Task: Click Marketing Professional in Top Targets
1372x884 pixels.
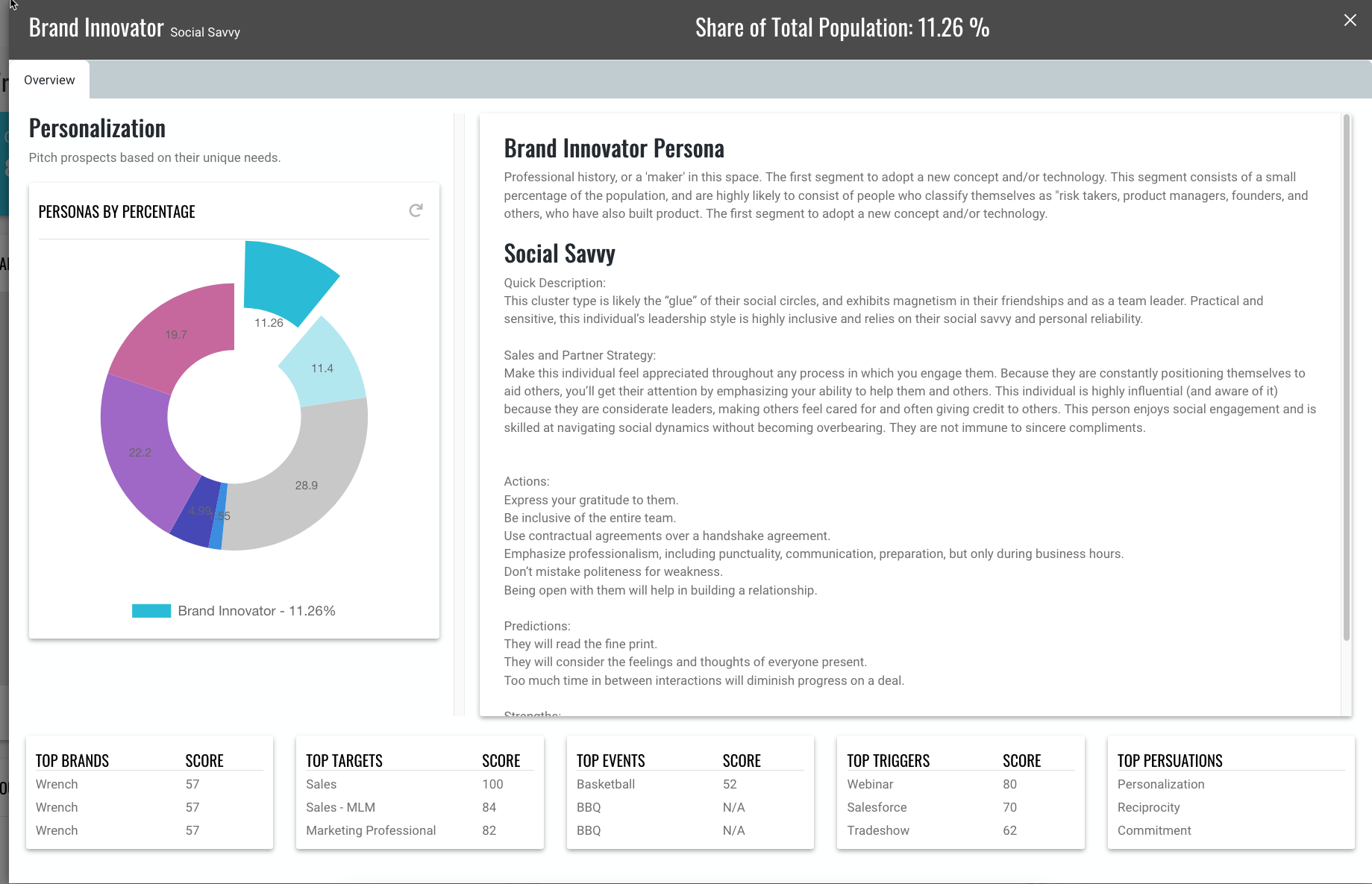Action: point(371,830)
